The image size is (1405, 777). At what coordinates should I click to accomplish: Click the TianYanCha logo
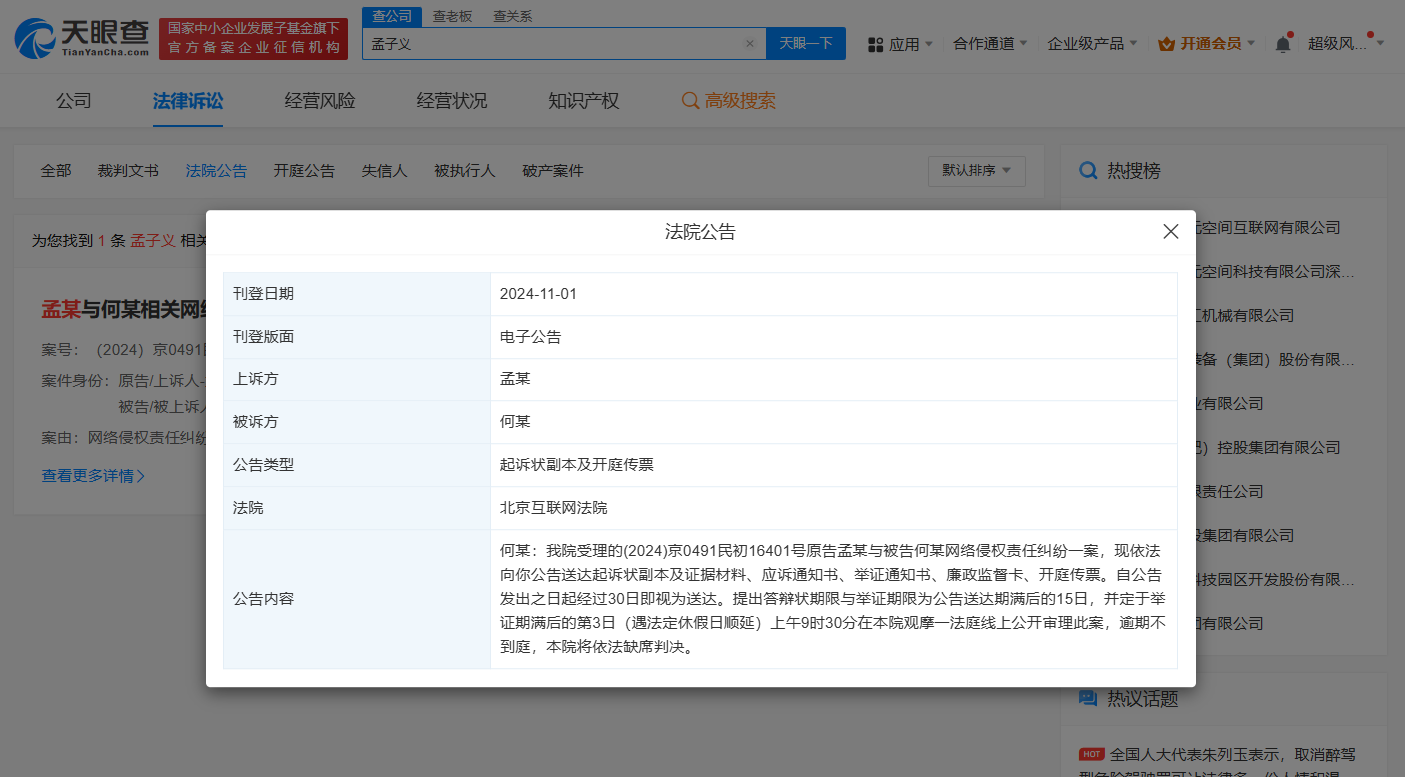click(80, 38)
